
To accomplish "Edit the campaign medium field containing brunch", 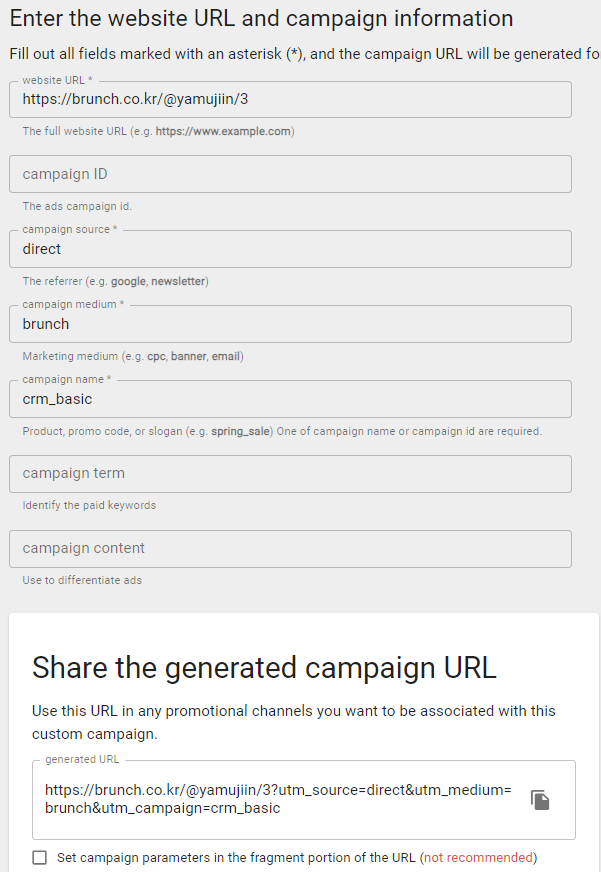I will pos(290,324).
